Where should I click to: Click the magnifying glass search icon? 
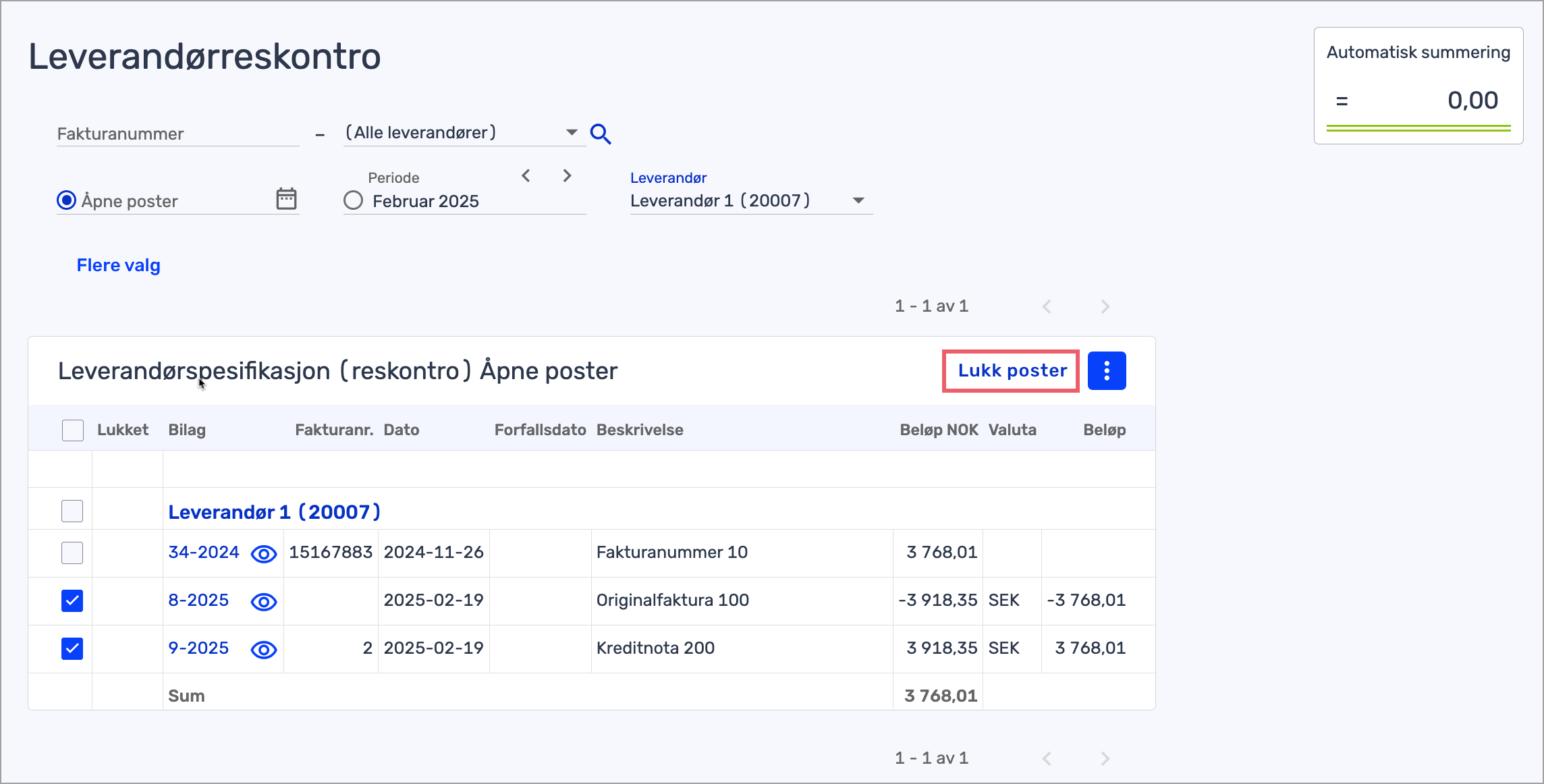click(601, 134)
